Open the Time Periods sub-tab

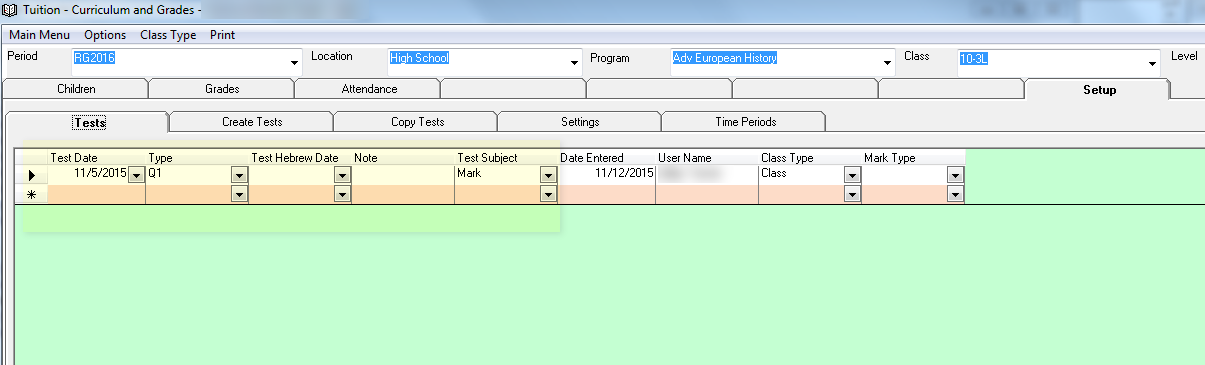point(745,122)
